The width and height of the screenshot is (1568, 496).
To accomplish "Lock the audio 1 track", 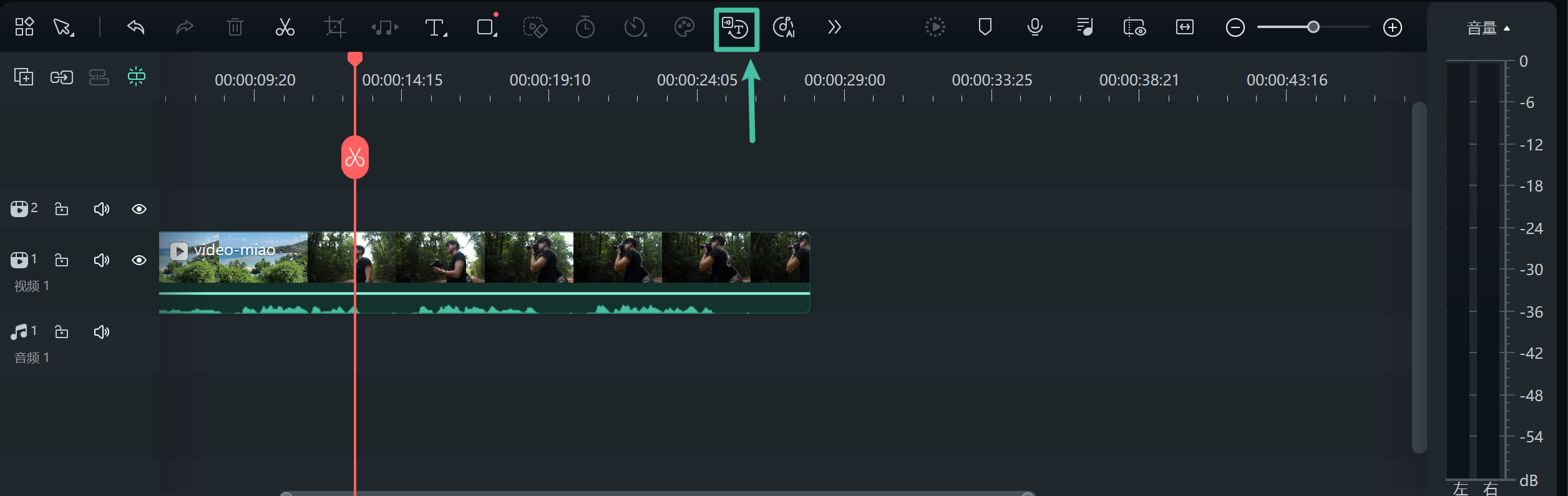I will [x=61, y=332].
